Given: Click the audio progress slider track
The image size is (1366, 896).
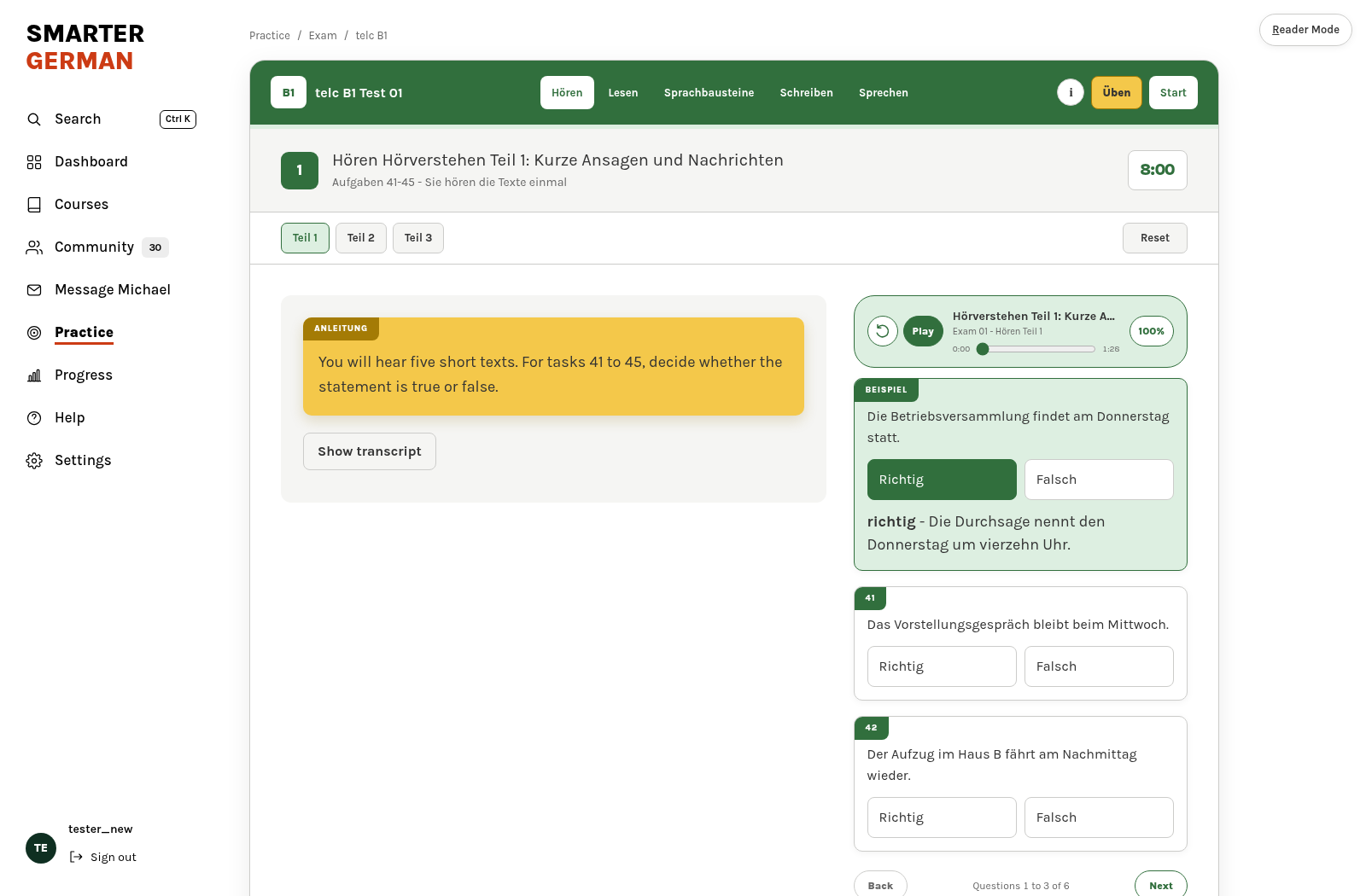Looking at the screenshot, I should coord(1036,349).
